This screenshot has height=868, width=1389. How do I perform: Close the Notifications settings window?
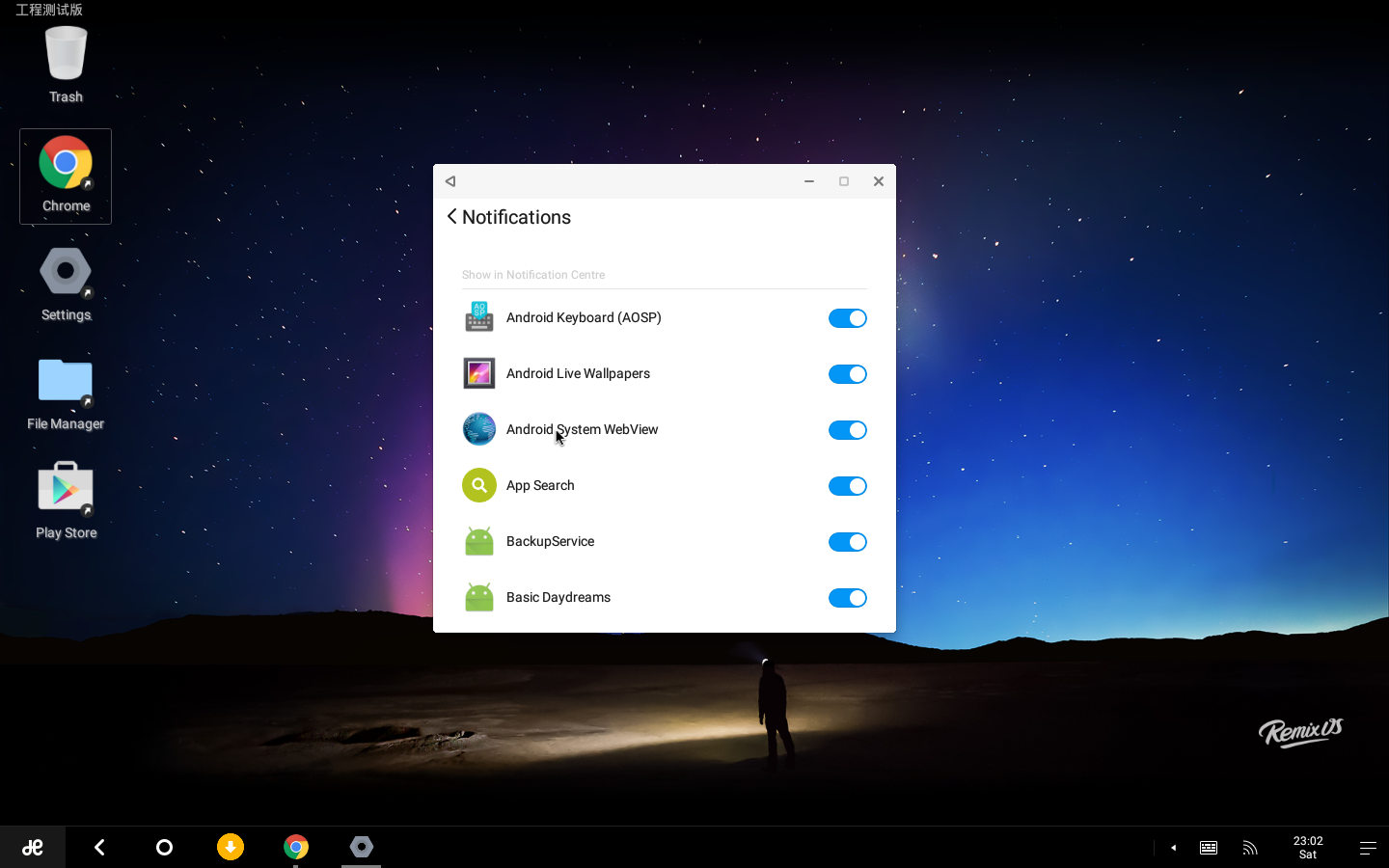point(879,181)
